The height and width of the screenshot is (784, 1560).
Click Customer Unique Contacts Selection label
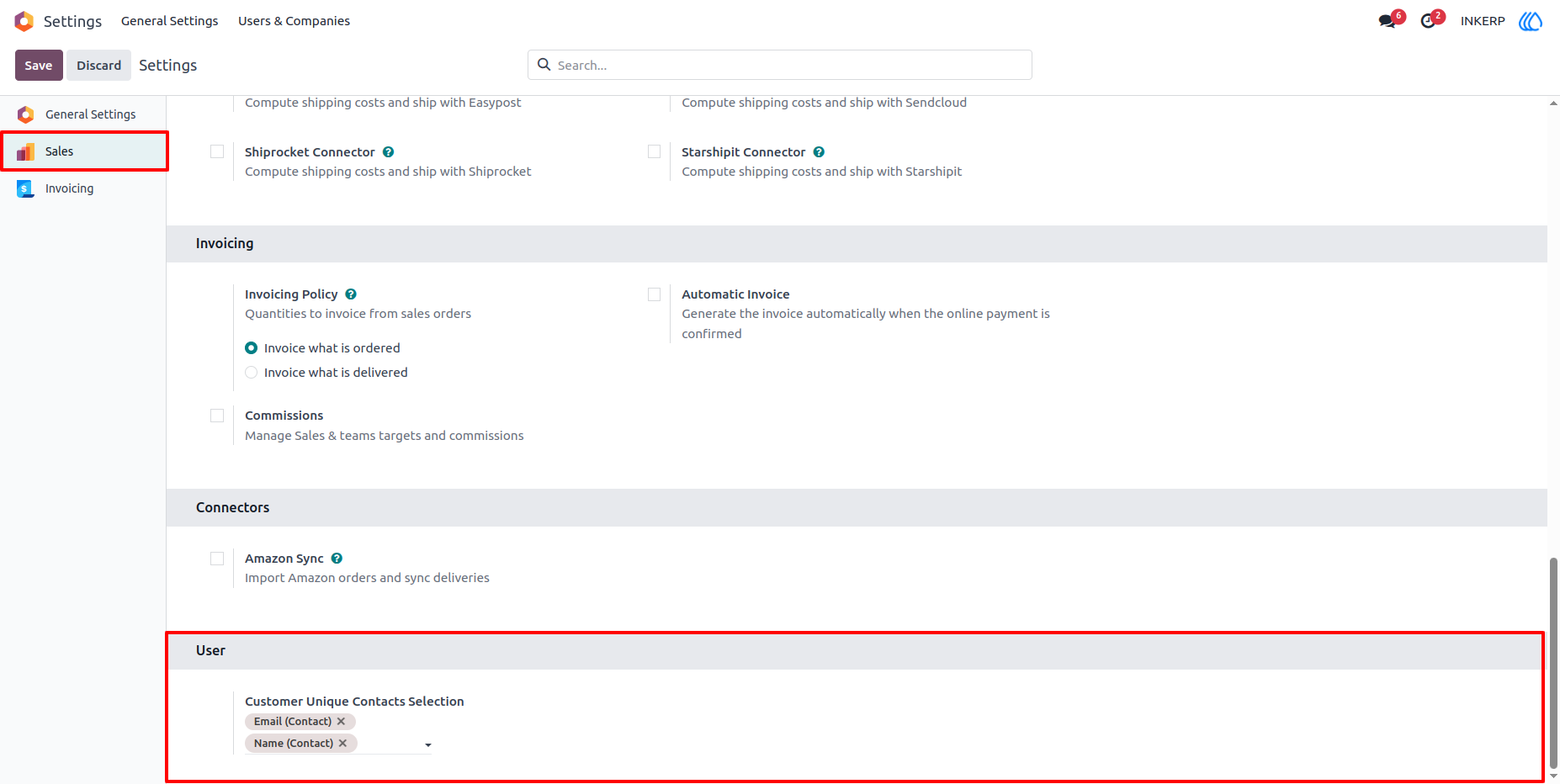pyautogui.click(x=354, y=702)
